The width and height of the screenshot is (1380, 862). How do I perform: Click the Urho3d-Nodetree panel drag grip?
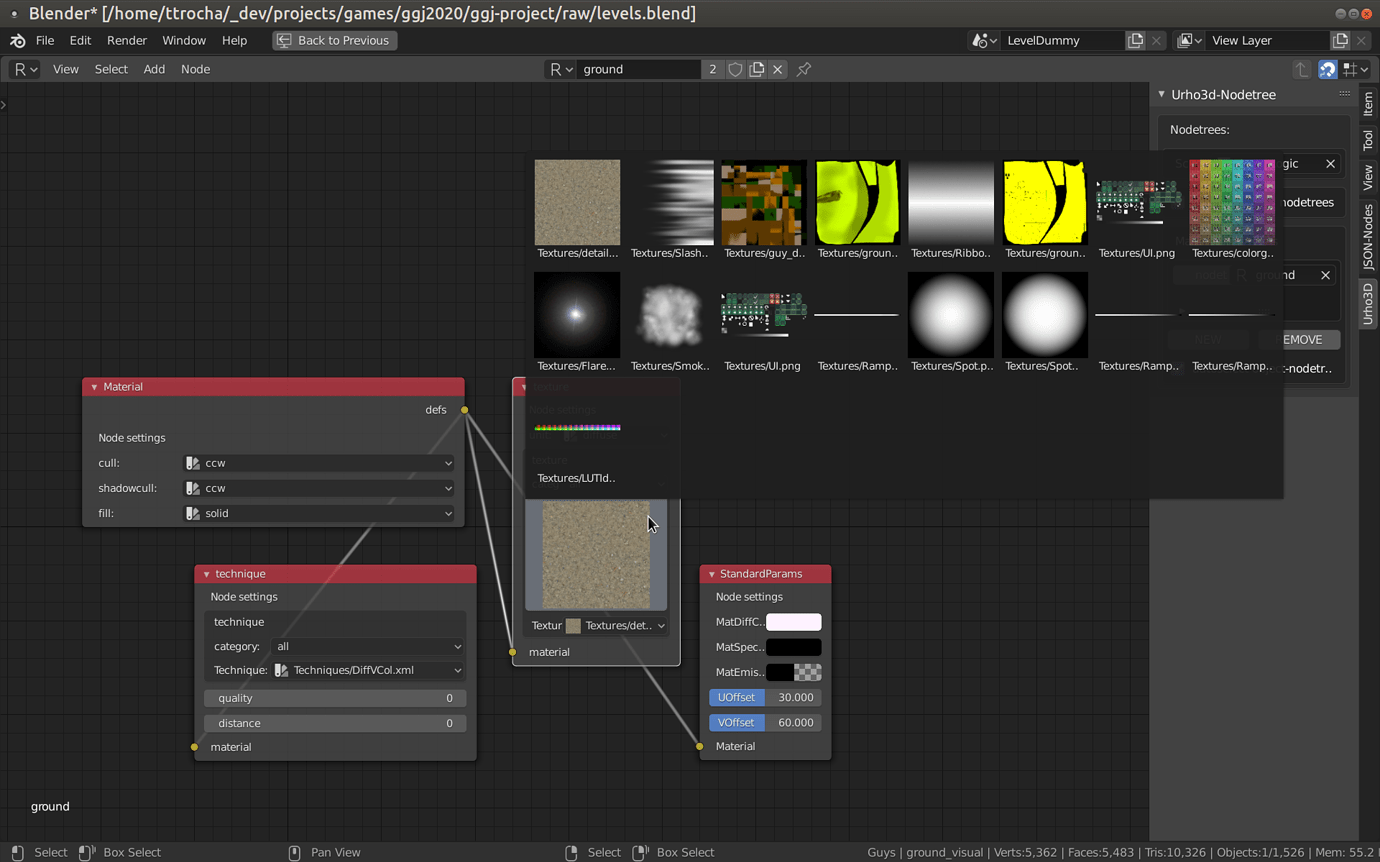(x=1344, y=94)
